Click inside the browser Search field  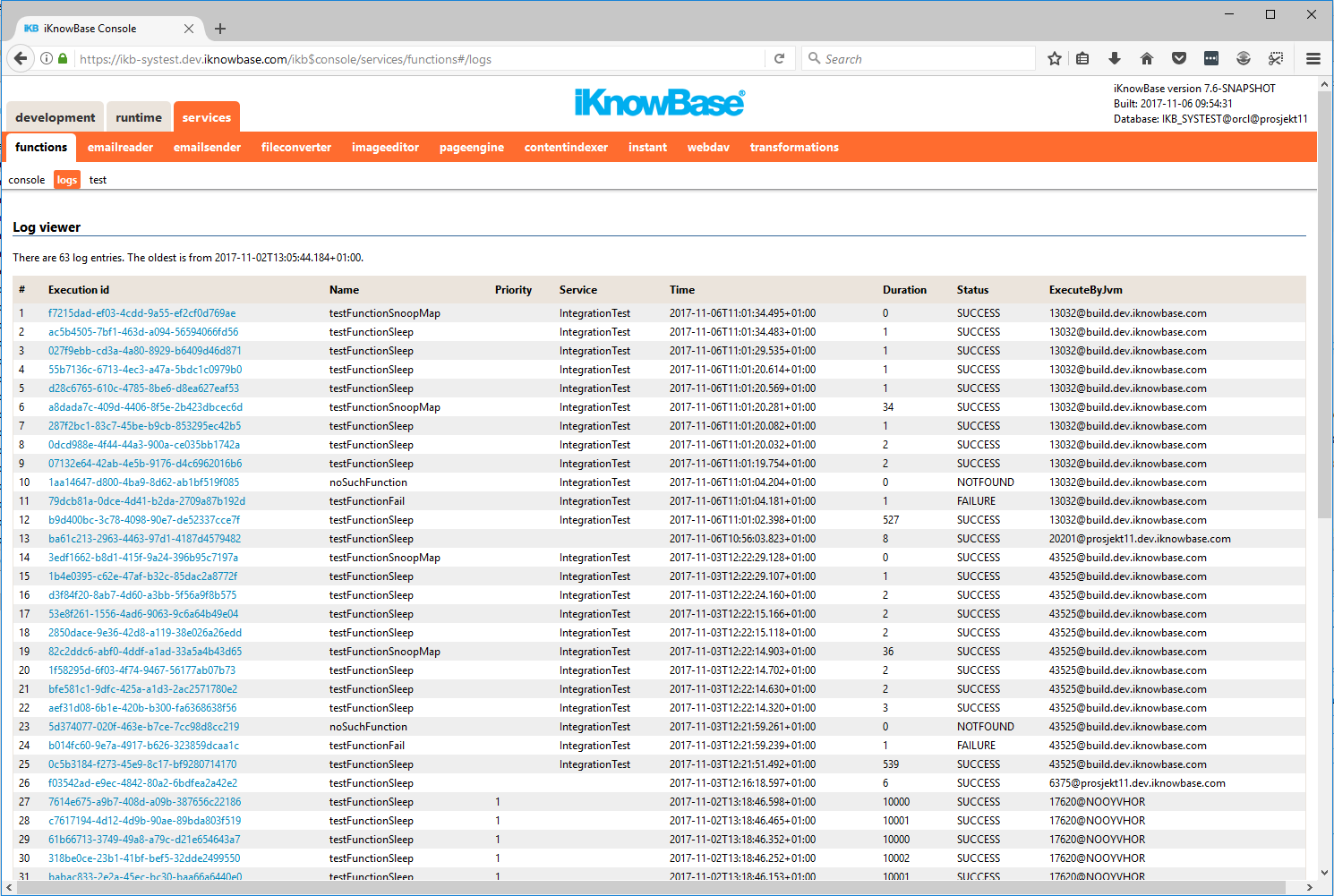tap(919, 59)
